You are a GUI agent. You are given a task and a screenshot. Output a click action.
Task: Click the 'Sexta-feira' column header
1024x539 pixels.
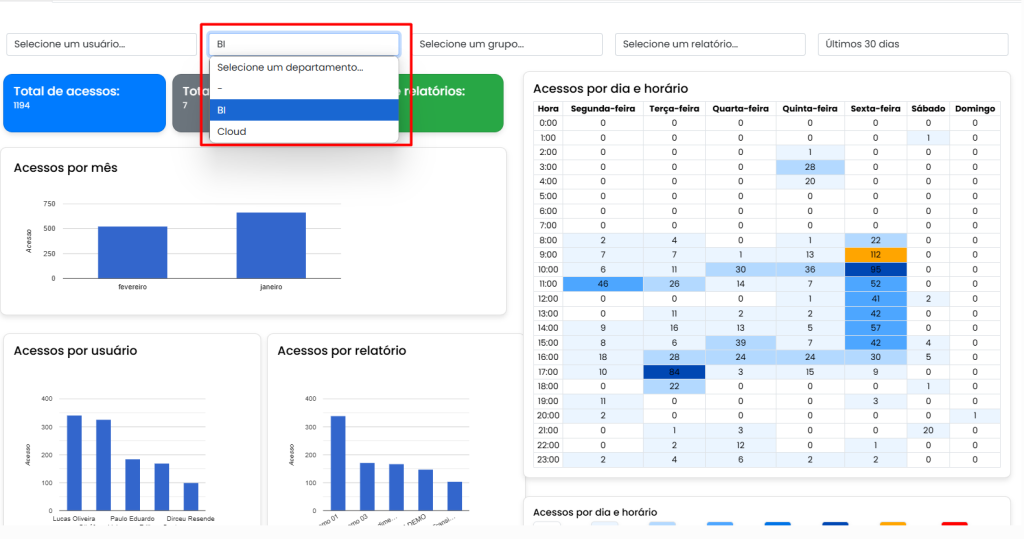click(874, 108)
